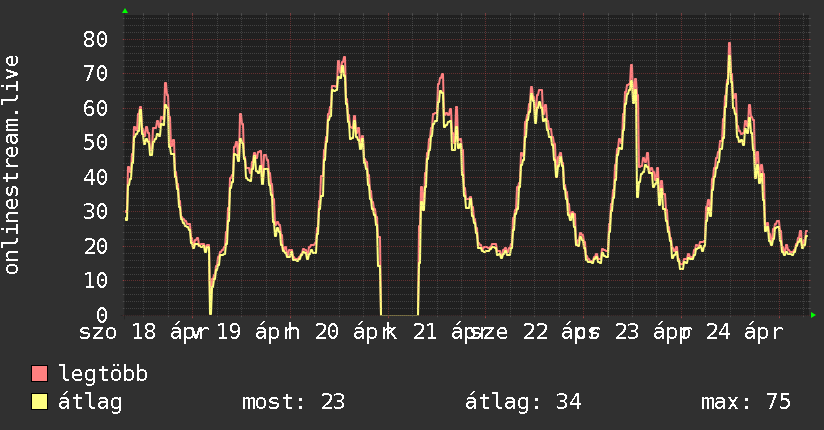The width and height of the screenshot is (824, 430).
Task: Click the 'max: 75' maximum value
Action: pos(746,402)
